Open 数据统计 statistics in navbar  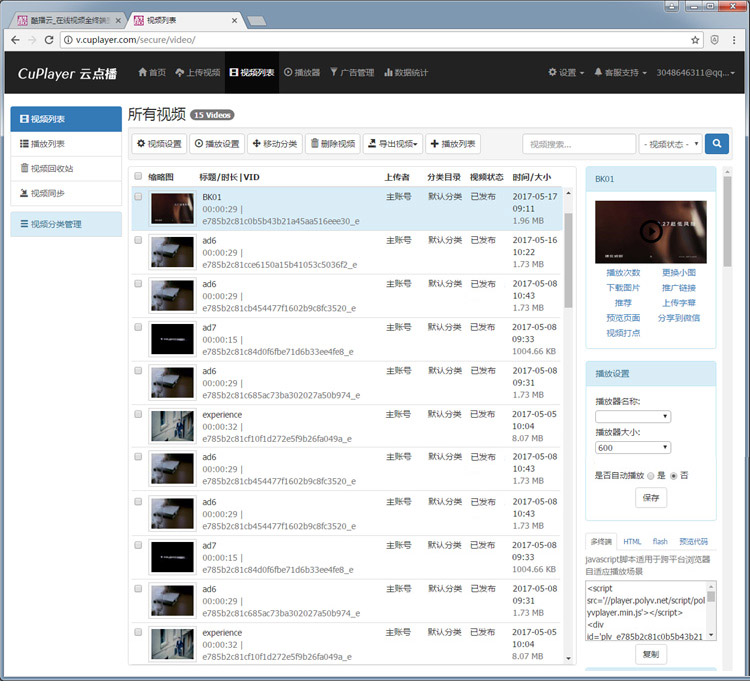(x=405, y=73)
